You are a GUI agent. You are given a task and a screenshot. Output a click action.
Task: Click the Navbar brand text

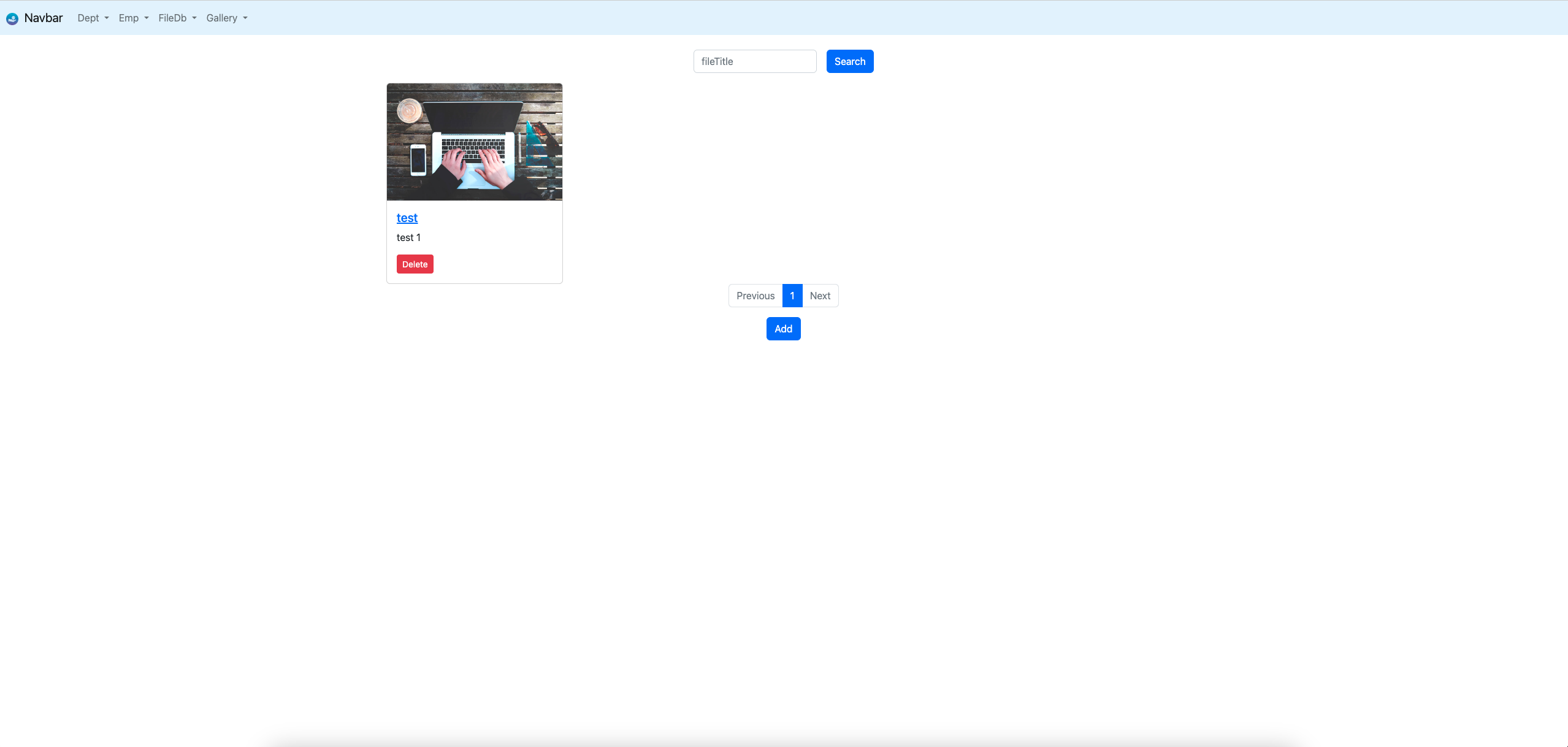tap(44, 18)
